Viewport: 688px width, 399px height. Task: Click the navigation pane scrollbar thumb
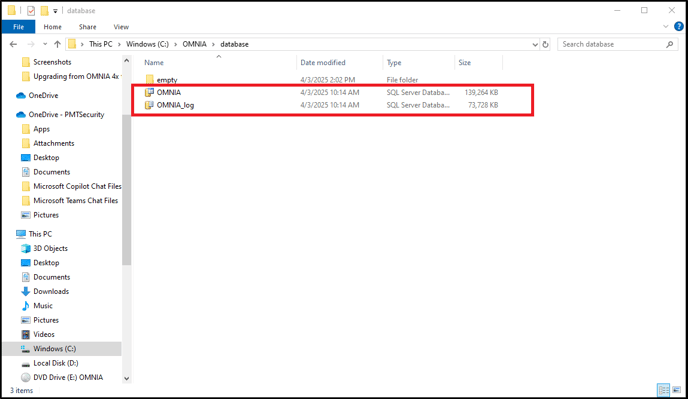(x=126, y=190)
